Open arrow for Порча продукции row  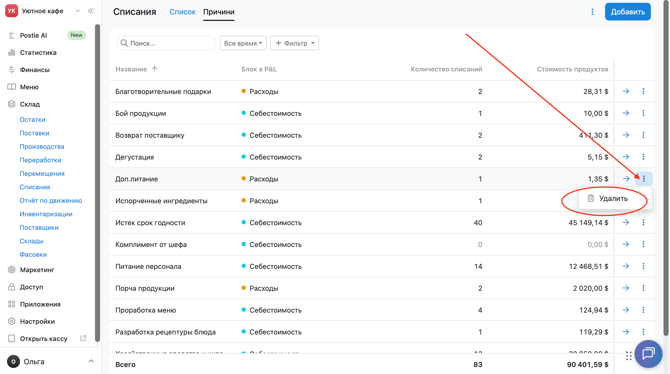coord(626,288)
